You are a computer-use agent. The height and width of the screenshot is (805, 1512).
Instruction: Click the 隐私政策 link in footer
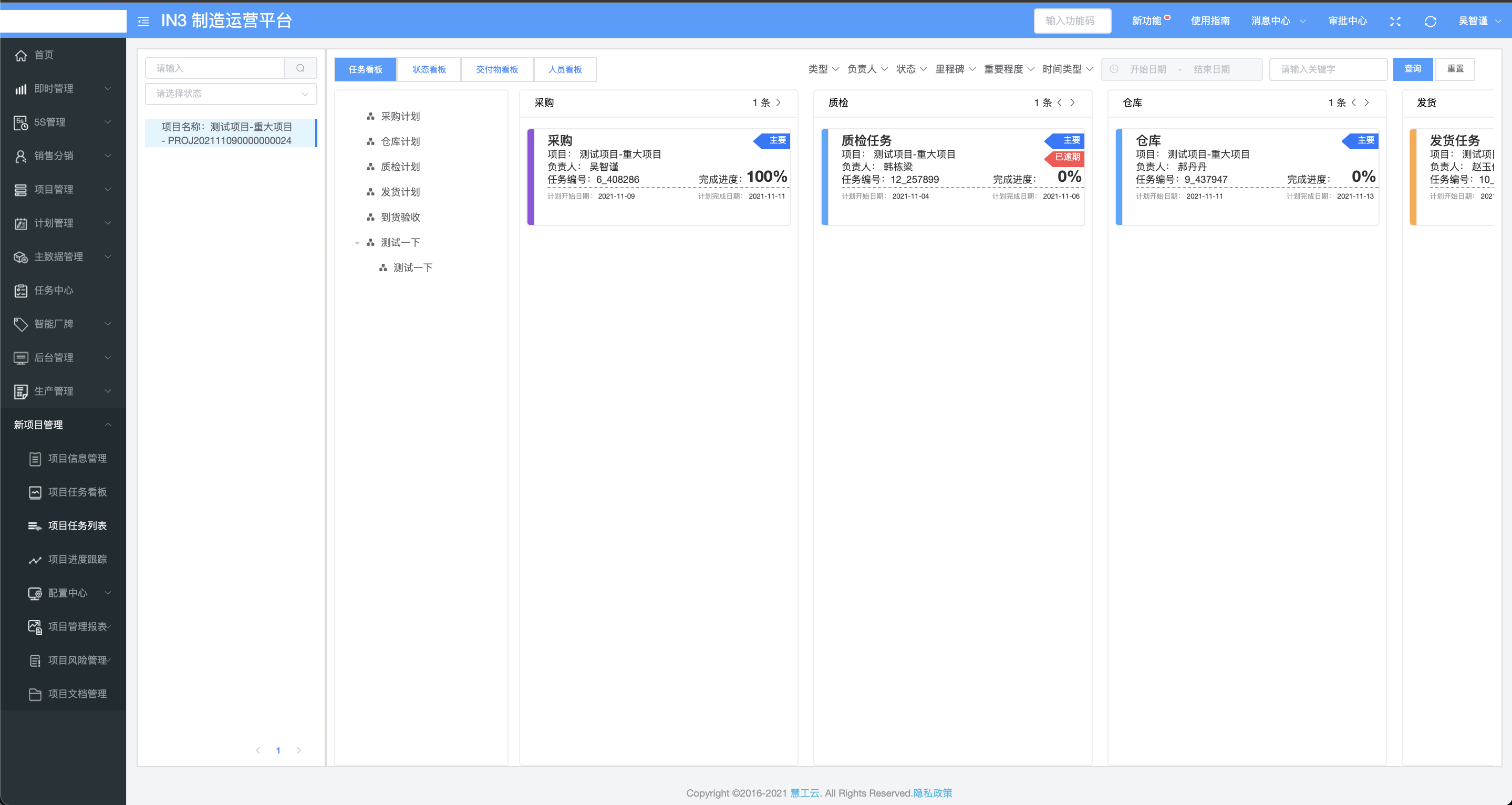pyautogui.click(x=932, y=793)
